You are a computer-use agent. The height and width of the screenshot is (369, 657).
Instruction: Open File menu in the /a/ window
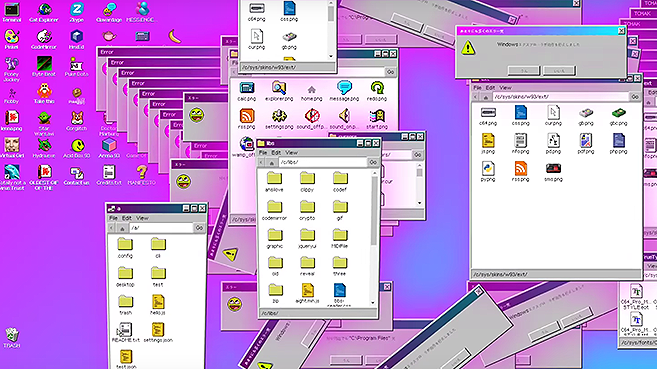tap(114, 218)
